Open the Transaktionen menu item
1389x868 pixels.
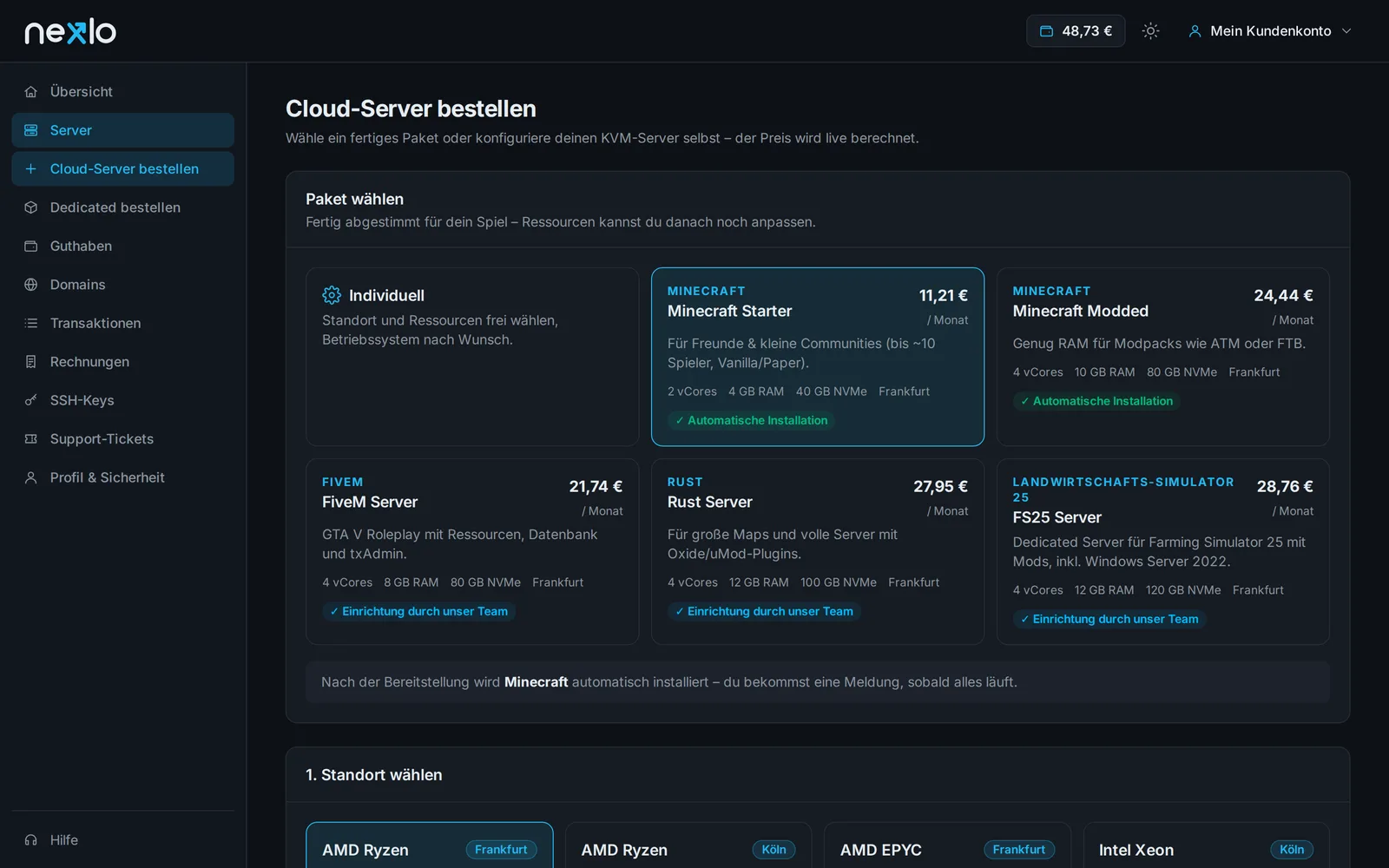pyautogui.click(x=123, y=323)
